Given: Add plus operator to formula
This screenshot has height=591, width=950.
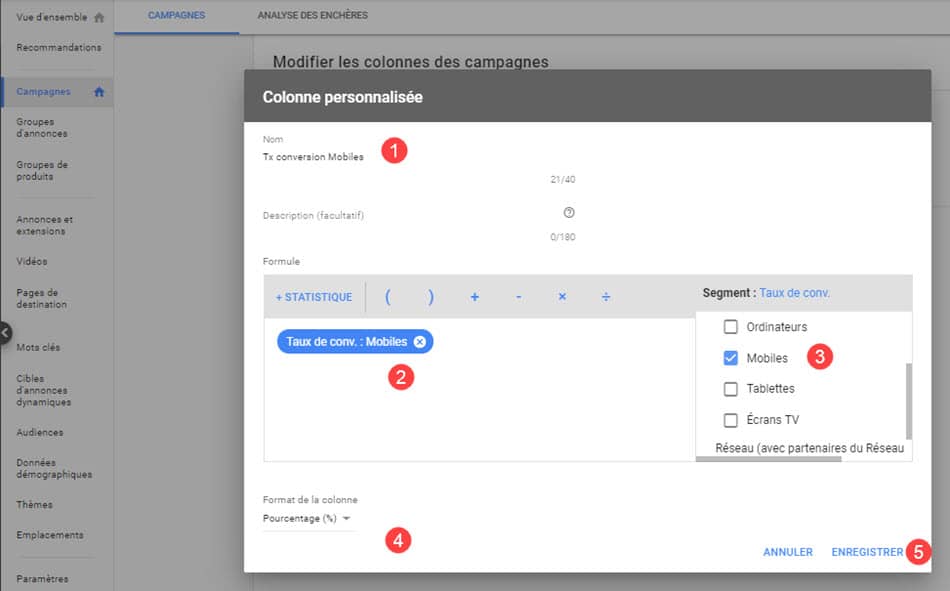Looking at the screenshot, I should pos(474,297).
